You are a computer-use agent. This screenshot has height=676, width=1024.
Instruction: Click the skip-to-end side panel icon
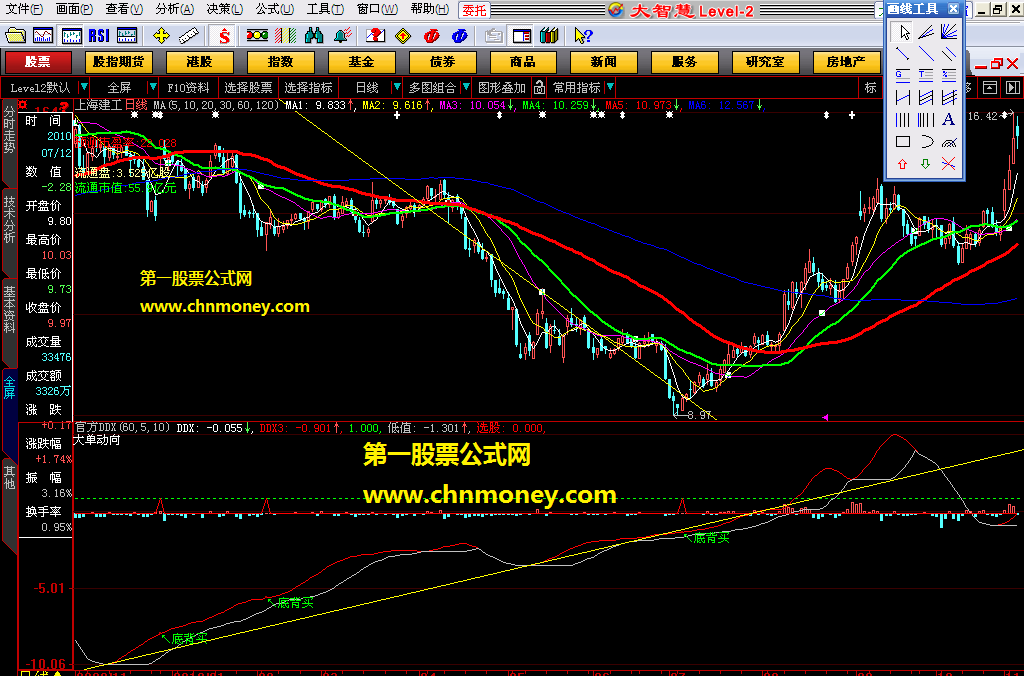pyautogui.click(x=1012, y=87)
